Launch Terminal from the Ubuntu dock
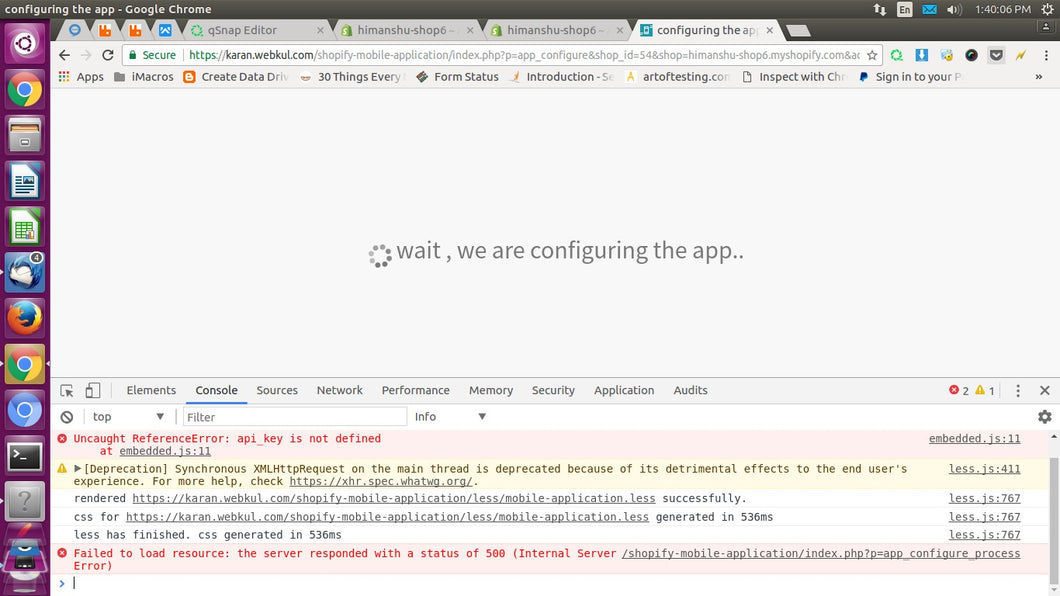1060x596 pixels. coord(25,456)
